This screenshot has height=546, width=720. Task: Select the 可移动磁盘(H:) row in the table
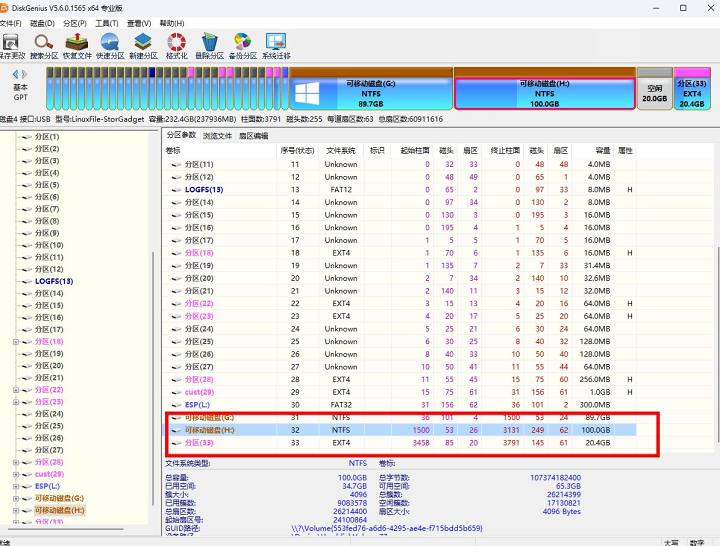point(400,430)
